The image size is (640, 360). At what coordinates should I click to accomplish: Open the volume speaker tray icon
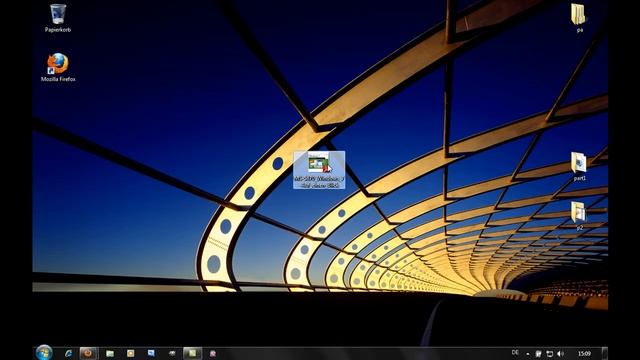561,353
